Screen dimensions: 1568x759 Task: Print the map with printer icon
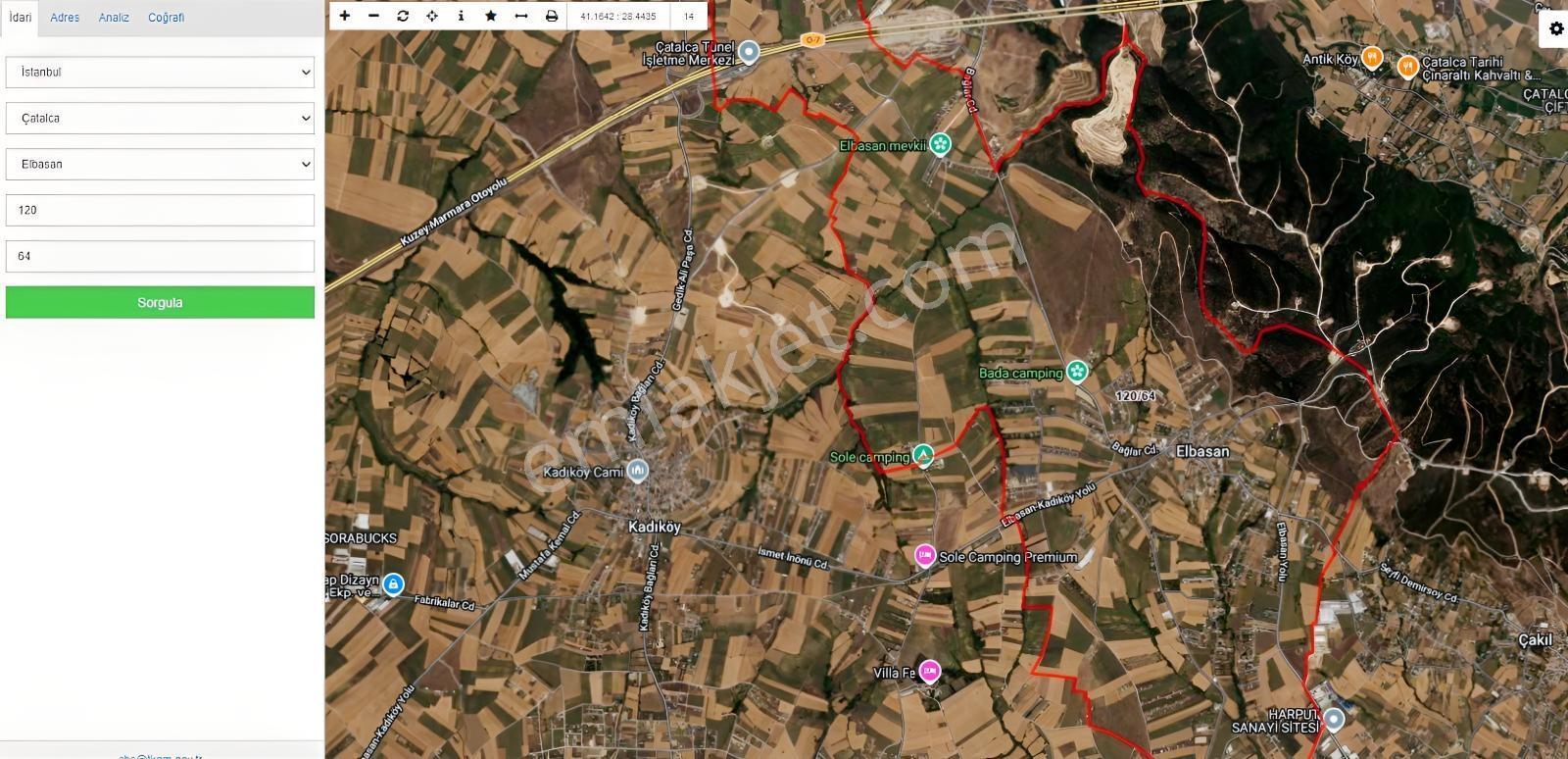(552, 16)
